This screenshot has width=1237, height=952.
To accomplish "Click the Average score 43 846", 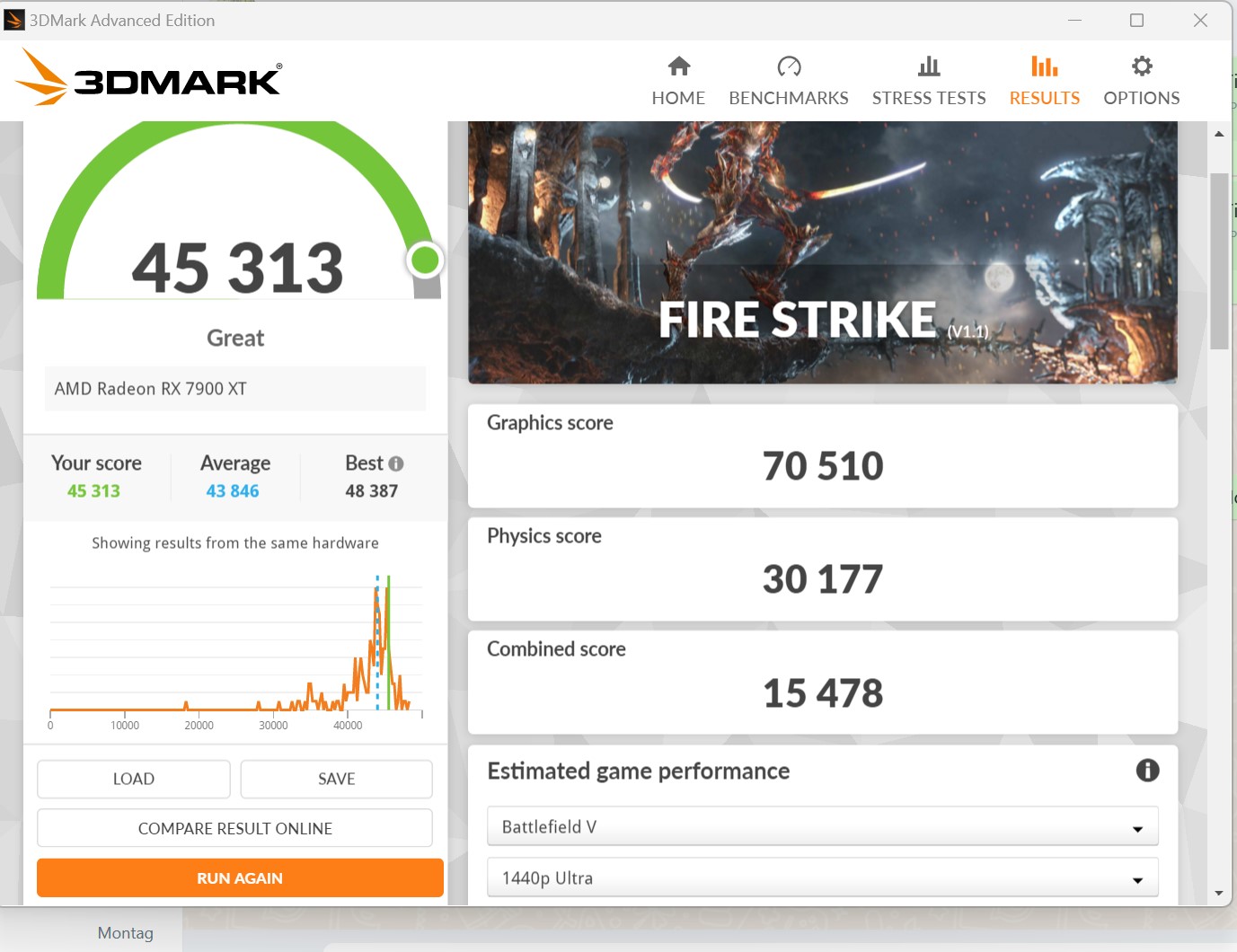I will click(233, 491).
